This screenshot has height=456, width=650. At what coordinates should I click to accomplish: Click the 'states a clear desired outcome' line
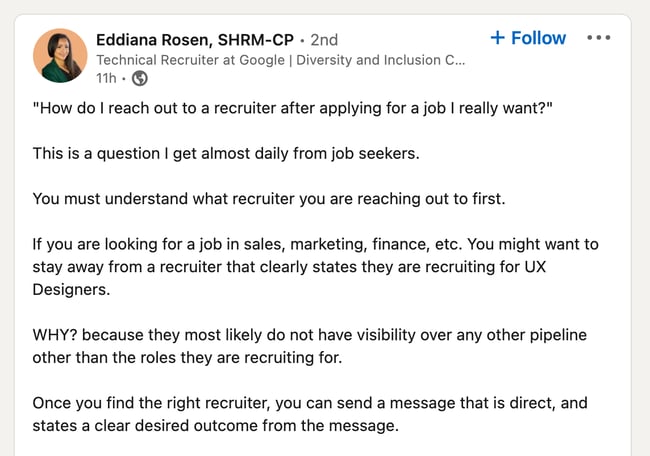(x=215, y=426)
